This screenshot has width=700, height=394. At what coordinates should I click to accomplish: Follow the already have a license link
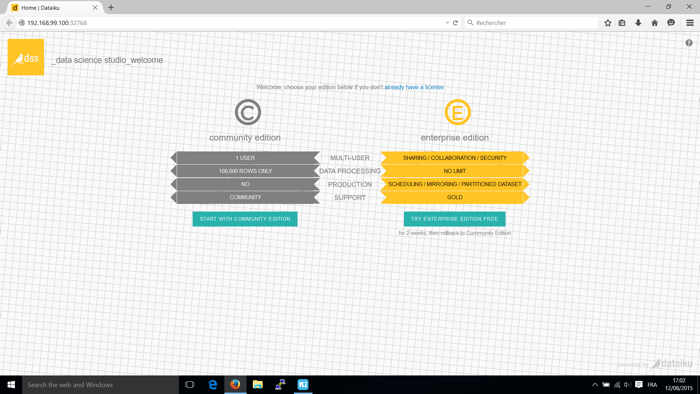pyautogui.click(x=414, y=87)
